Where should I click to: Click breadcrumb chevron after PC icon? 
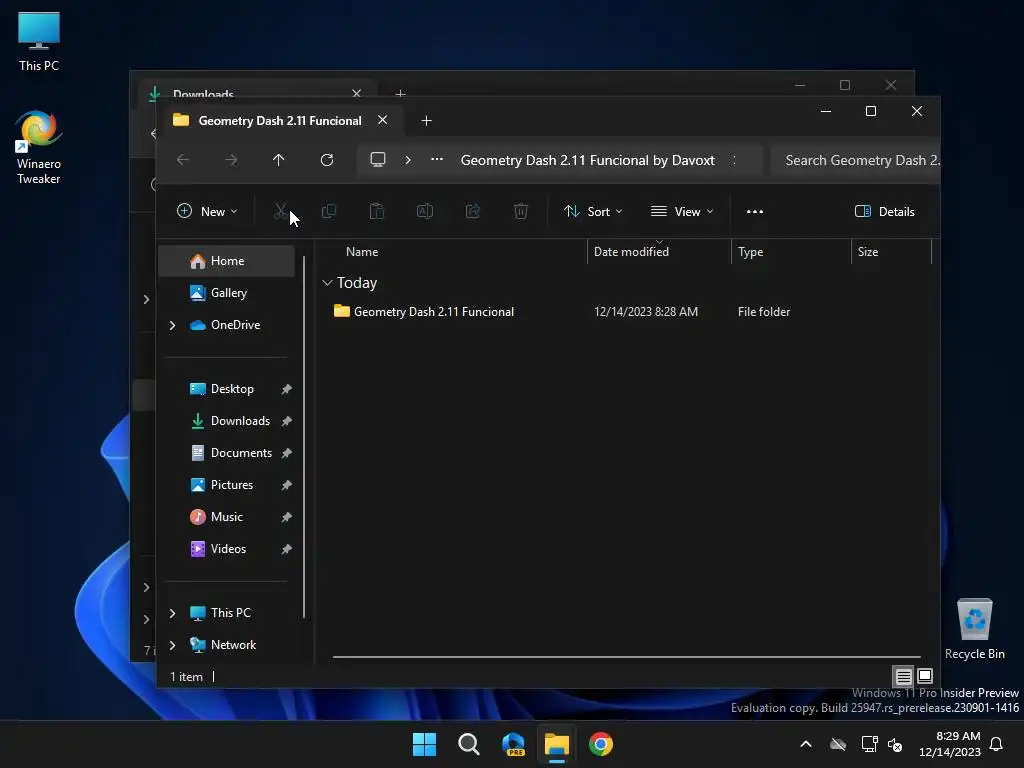[408, 160]
